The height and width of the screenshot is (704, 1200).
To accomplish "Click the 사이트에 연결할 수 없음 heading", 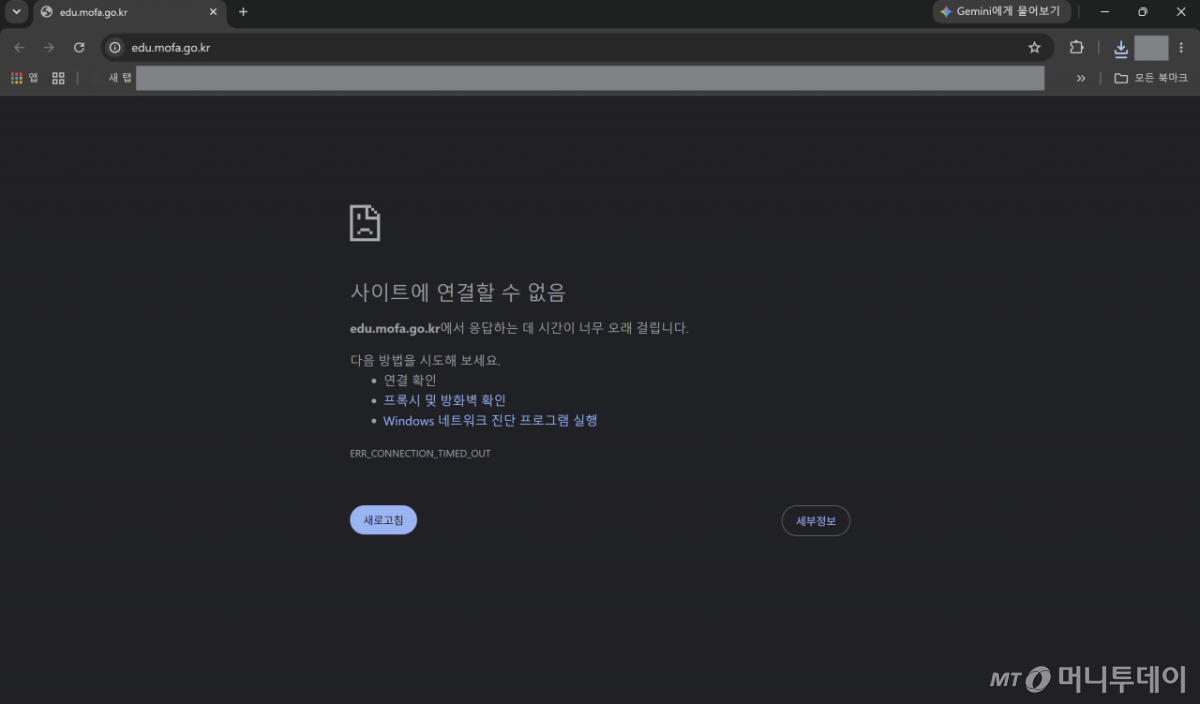I will pos(458,292).
